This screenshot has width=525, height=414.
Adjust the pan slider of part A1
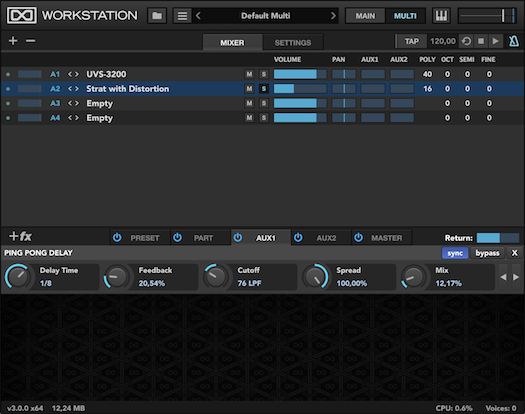pos(344,74)
